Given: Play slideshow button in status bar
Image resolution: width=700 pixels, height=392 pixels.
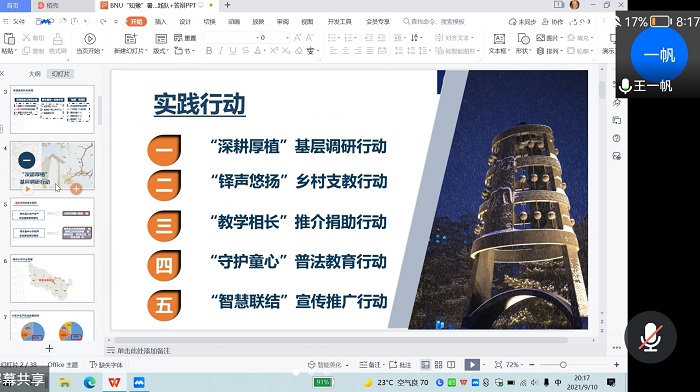Looking at the screenshot, I should (x=472, y=365).
